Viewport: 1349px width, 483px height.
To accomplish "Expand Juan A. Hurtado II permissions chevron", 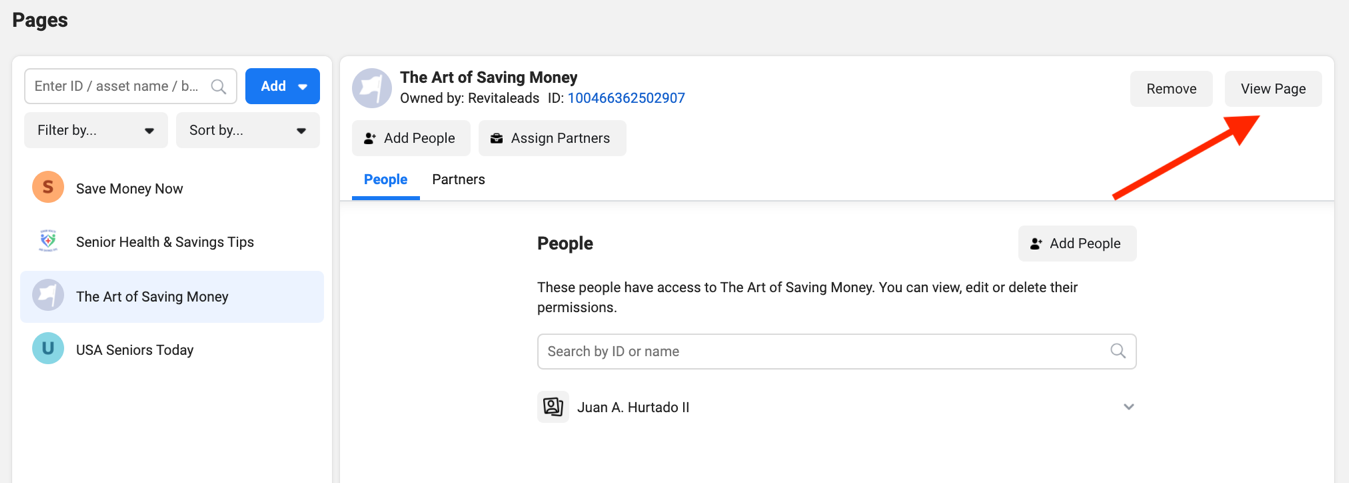I will (x=1128, y=407).
